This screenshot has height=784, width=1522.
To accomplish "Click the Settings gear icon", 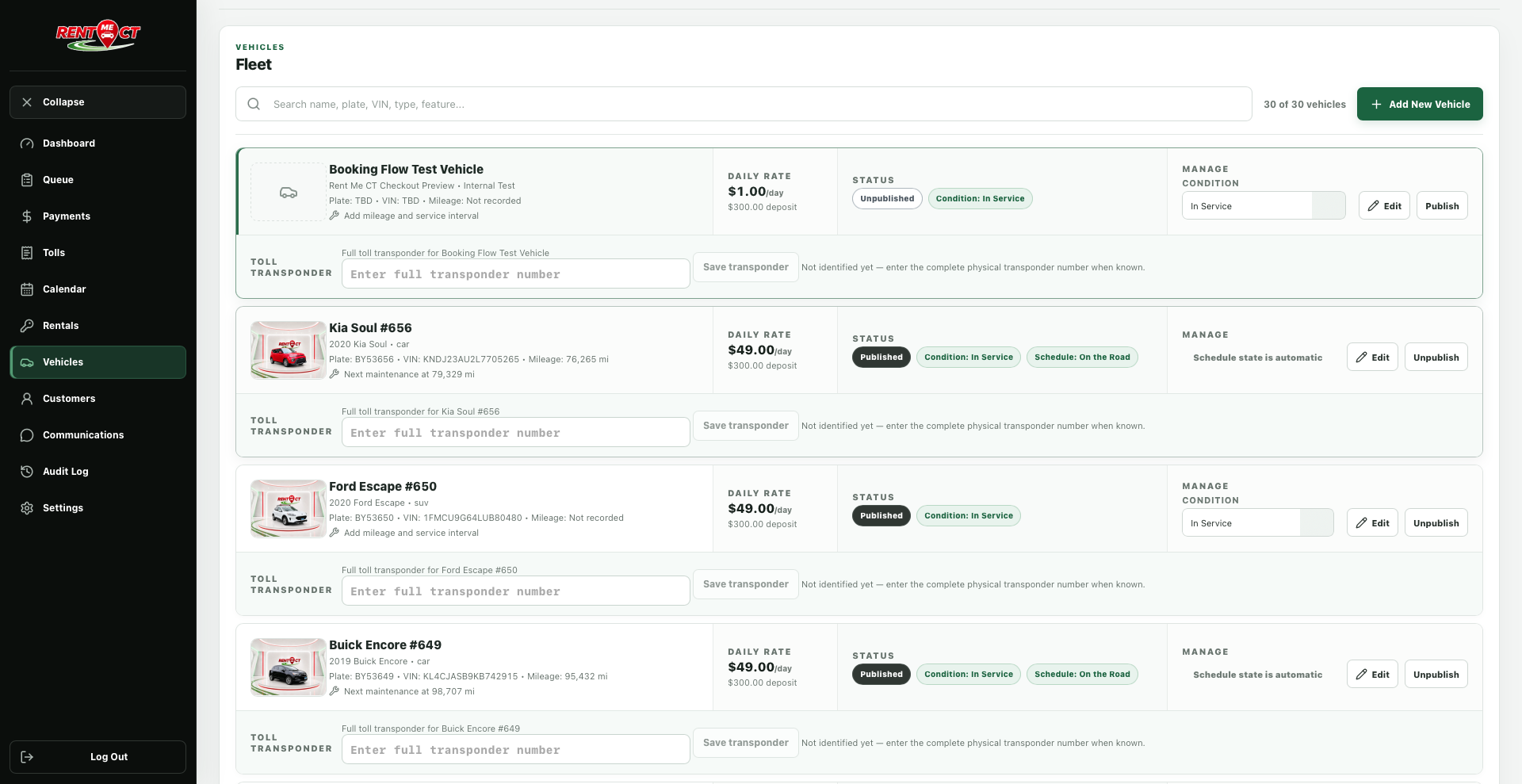I will (27, 508).
